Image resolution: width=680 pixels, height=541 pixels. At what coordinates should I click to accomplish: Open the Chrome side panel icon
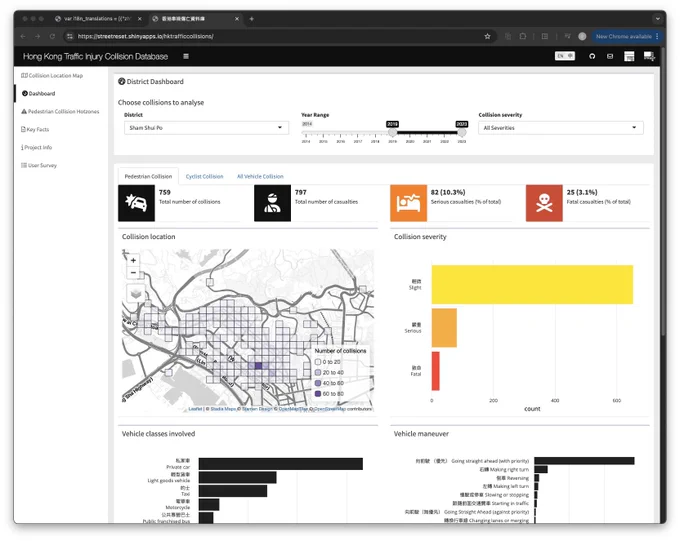point(545,36)
